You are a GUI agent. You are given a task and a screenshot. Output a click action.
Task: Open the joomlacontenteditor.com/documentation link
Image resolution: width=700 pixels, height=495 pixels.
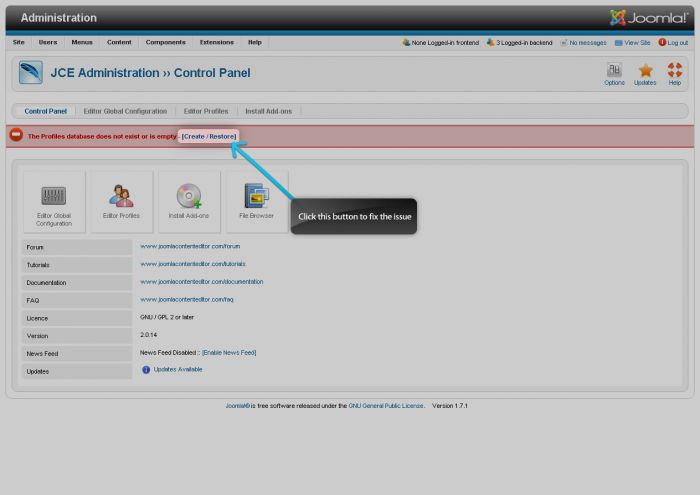tap(202, 282)
